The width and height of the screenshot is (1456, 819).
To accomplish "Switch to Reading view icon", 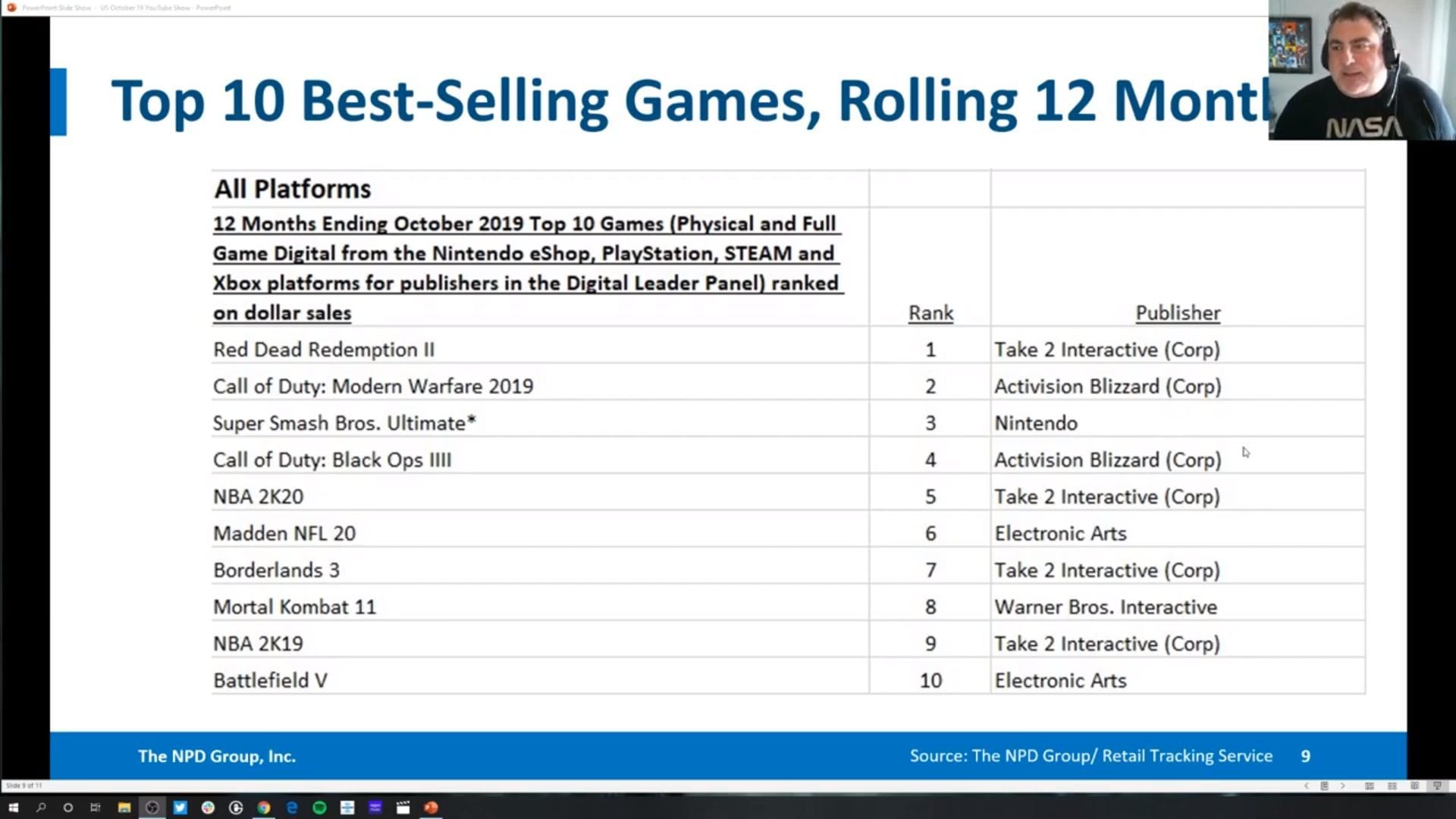I will pos(1414,786).
